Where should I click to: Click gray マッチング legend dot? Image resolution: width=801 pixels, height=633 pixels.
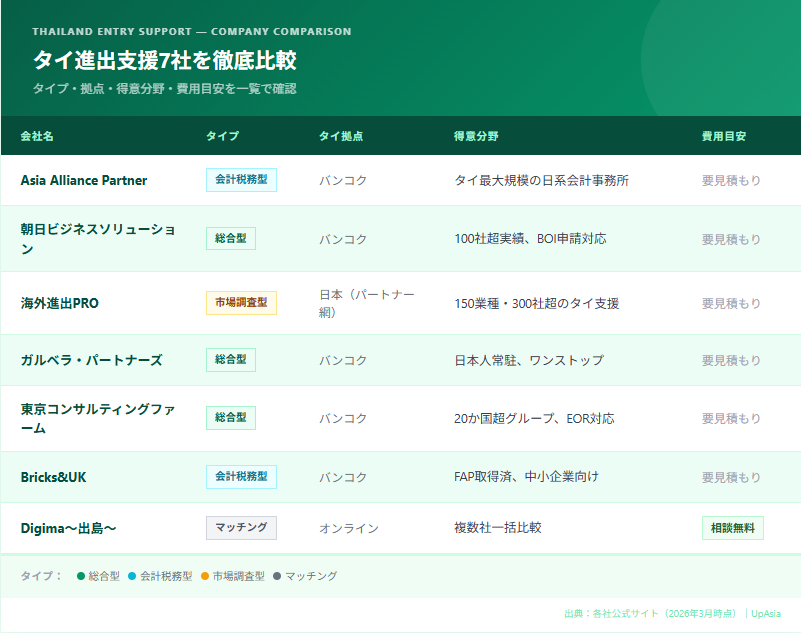pos(277,576)
